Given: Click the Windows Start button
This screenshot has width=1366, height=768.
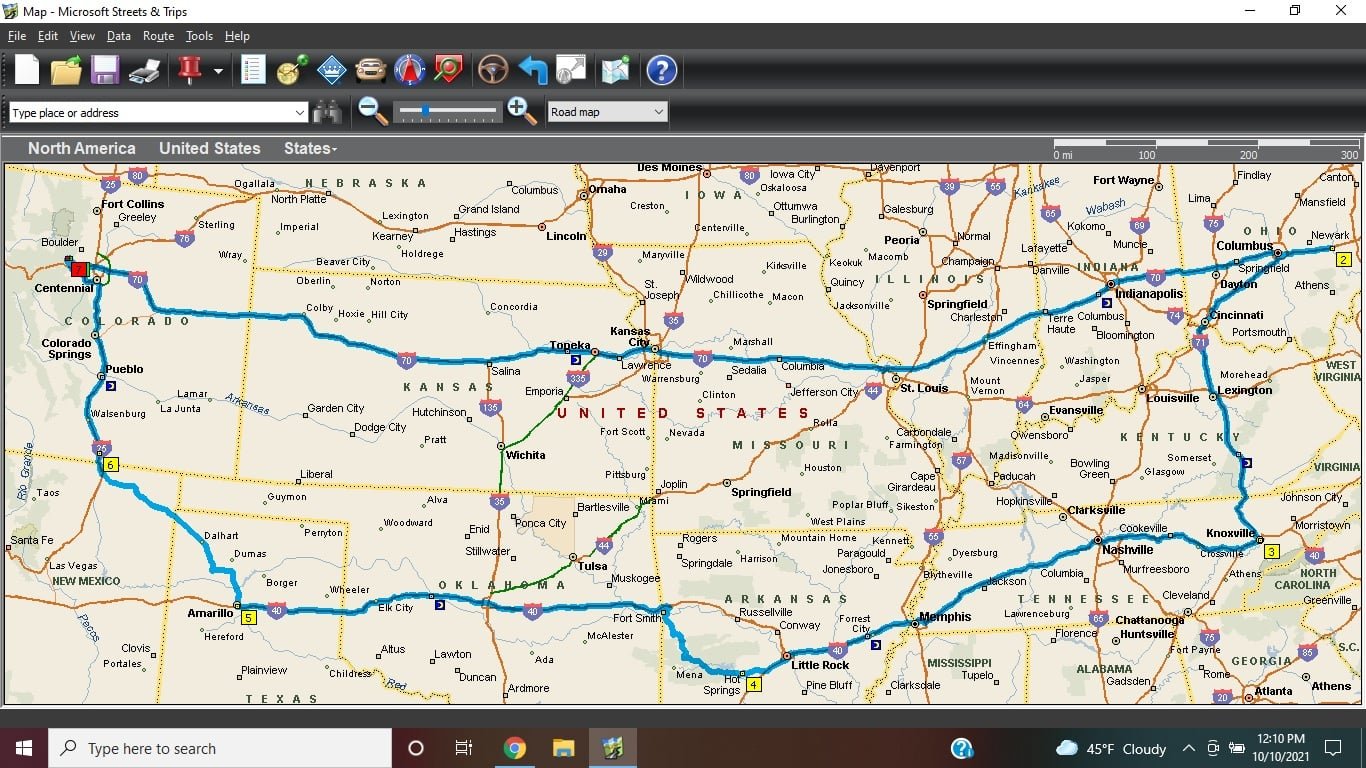Looking at the screenshot, I should [24, 748].
